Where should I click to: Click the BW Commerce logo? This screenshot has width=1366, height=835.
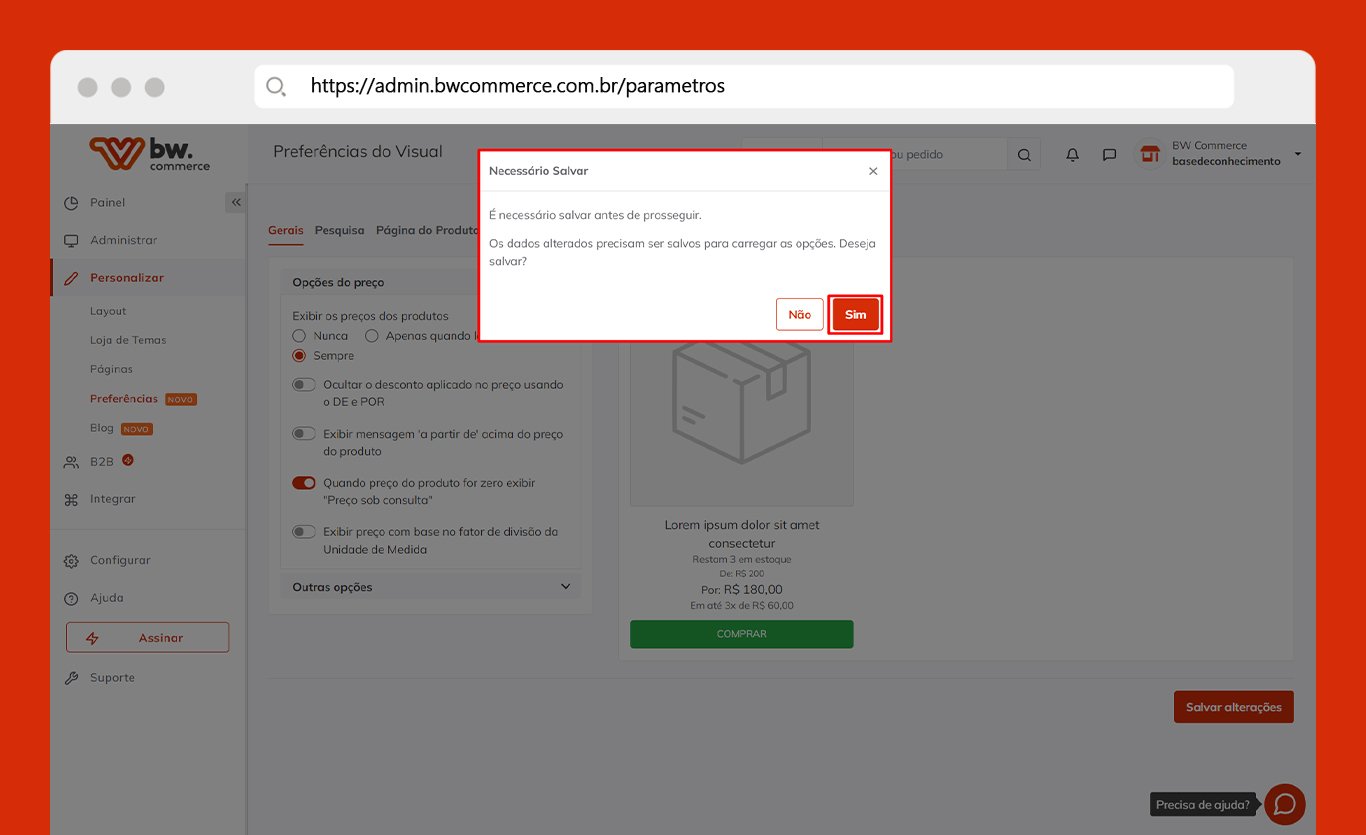pos(150,154)
